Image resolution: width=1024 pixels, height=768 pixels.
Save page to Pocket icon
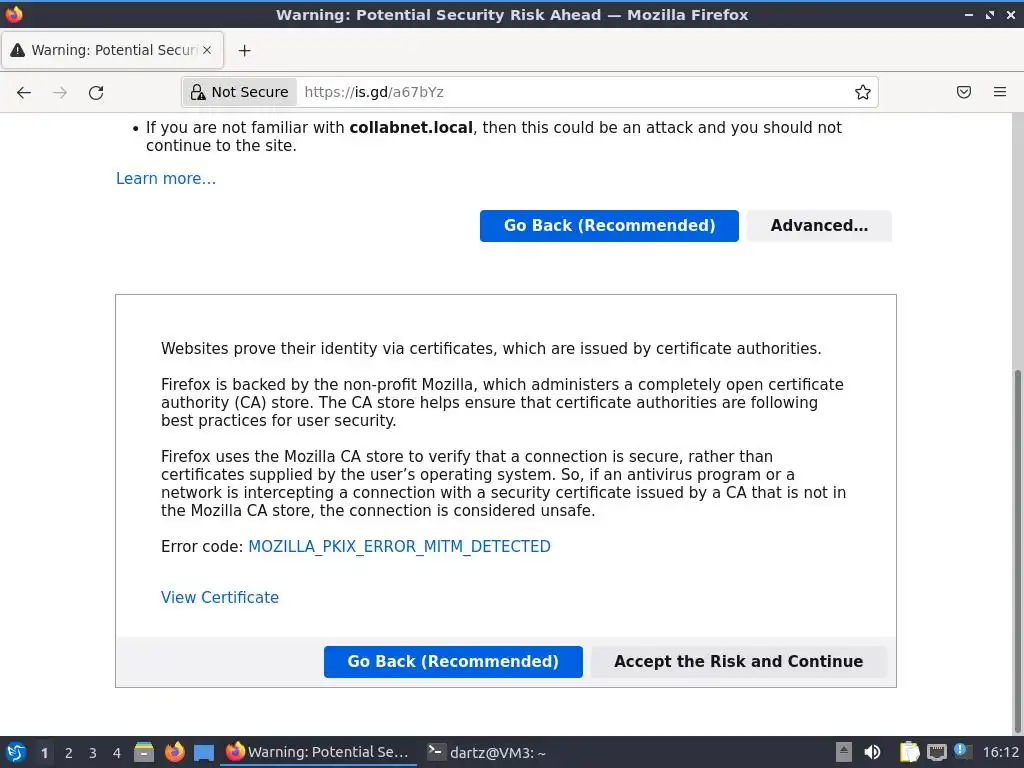pyautogui.click(x=963, y=92)
